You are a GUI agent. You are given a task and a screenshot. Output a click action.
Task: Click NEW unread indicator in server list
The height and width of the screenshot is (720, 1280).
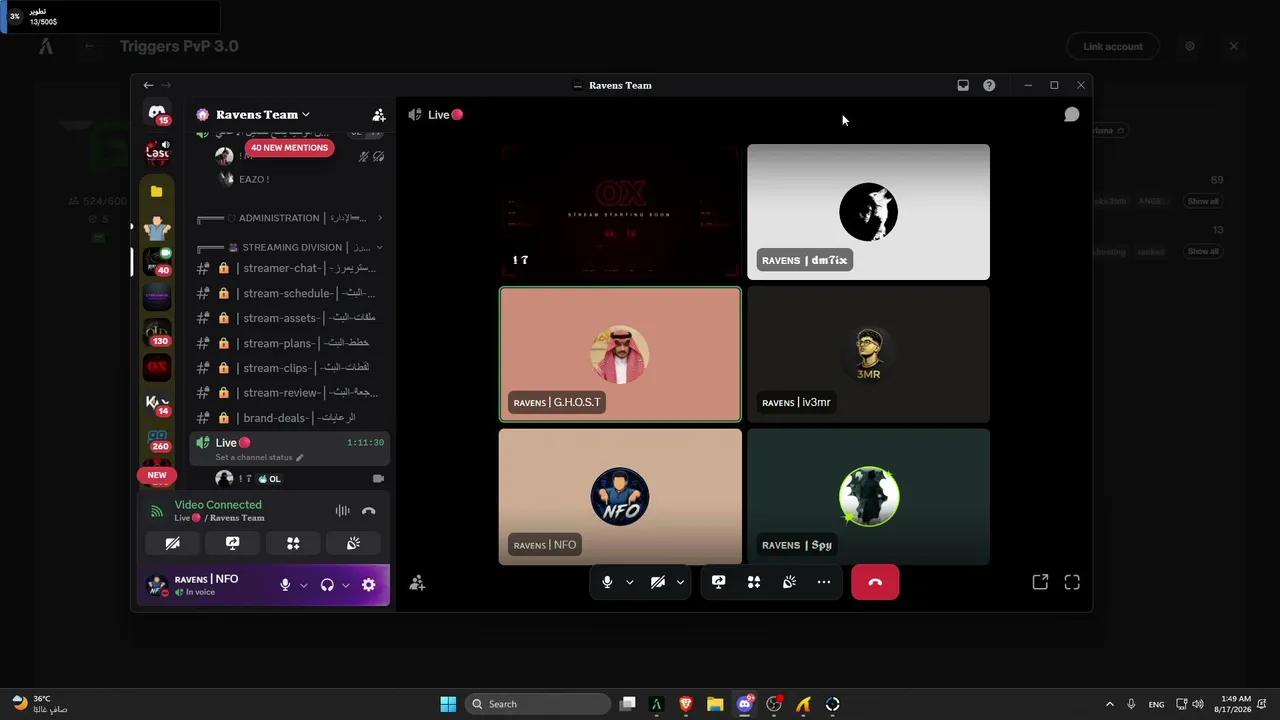157,475
